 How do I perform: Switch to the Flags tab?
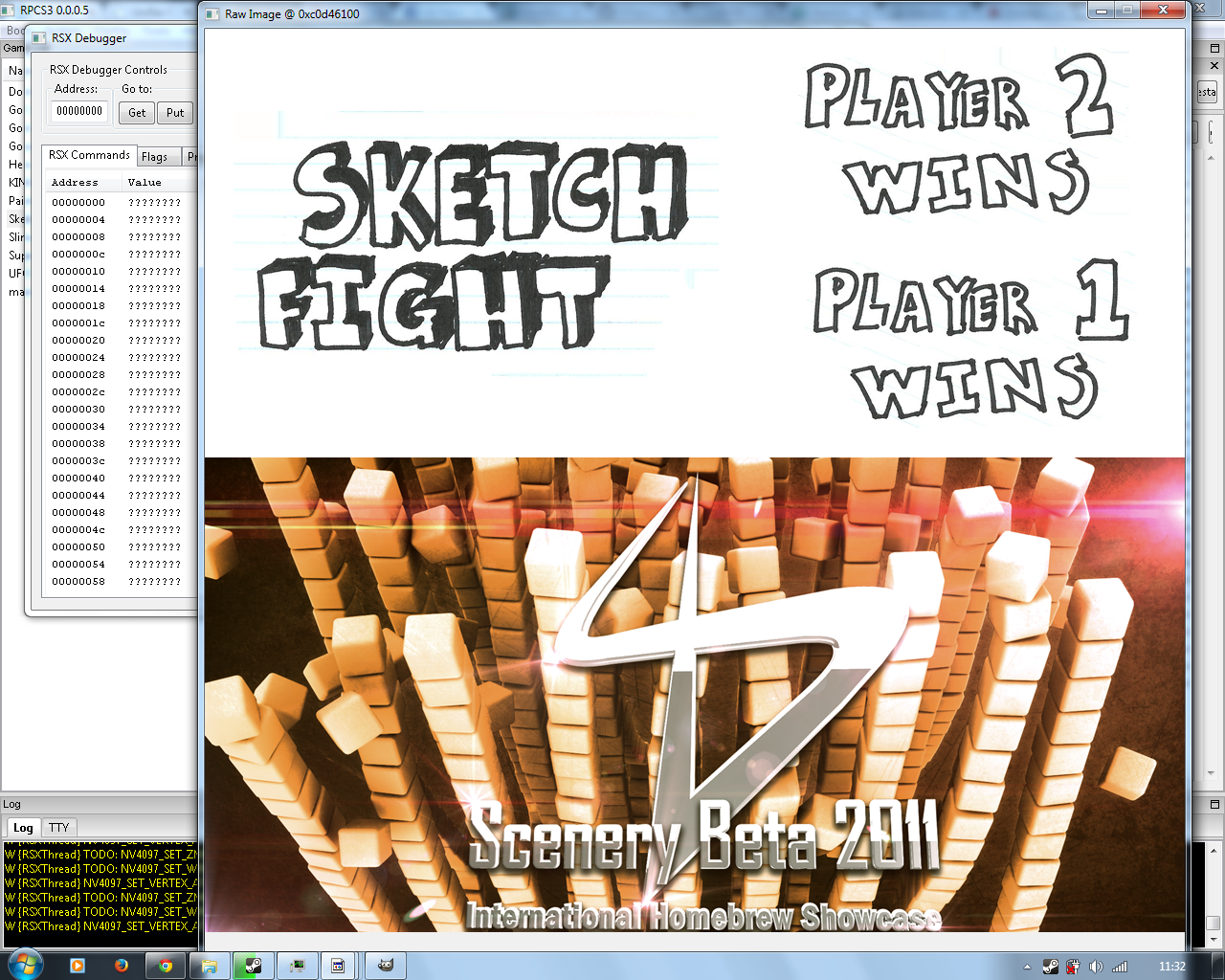154,157
